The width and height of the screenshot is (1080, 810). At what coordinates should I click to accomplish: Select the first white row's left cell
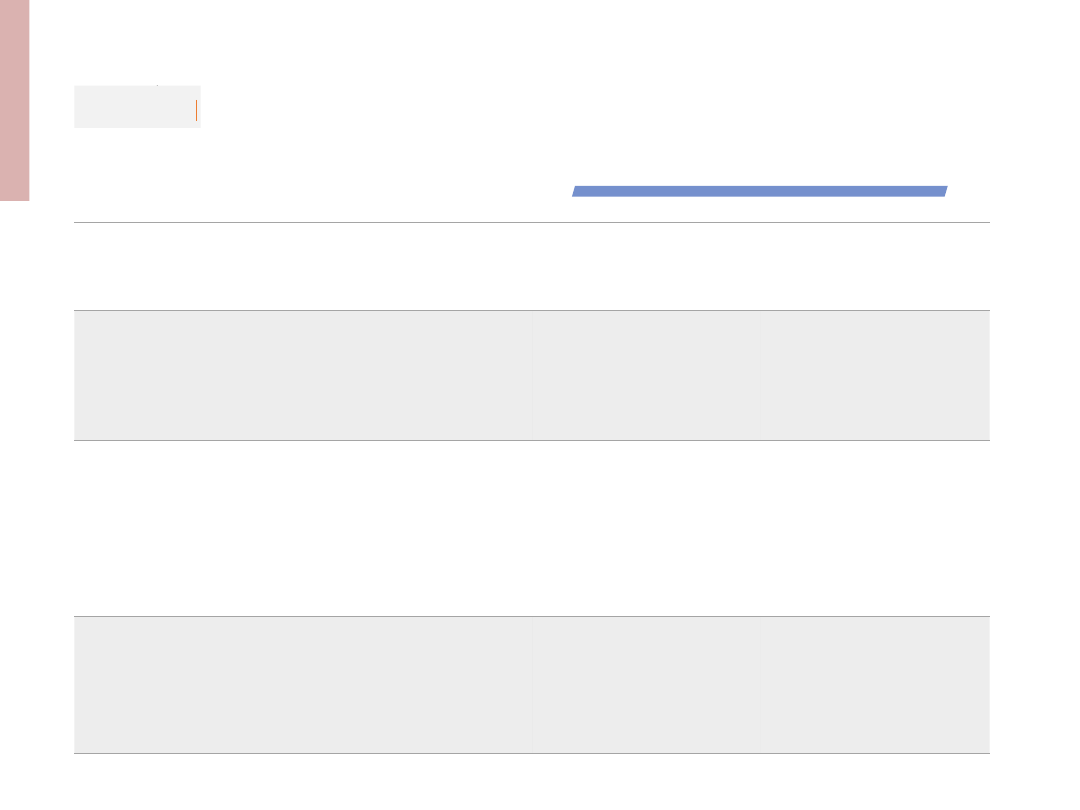303,267
